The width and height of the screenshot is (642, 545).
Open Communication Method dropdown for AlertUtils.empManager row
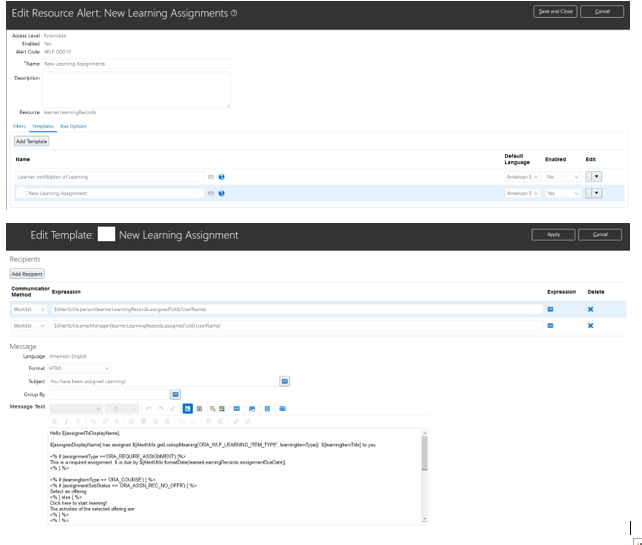click(x=29, y=326)
